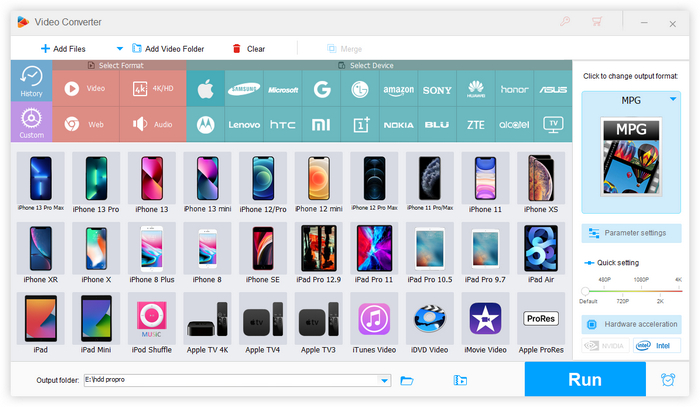
Task: Select the iPhone XS preset
Action: 541,182
